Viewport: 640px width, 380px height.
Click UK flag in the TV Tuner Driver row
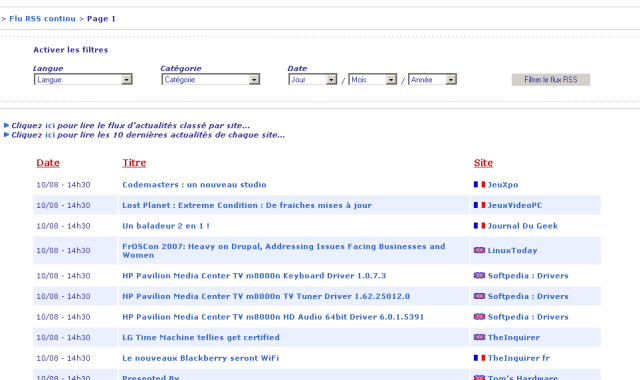[479, 296]
